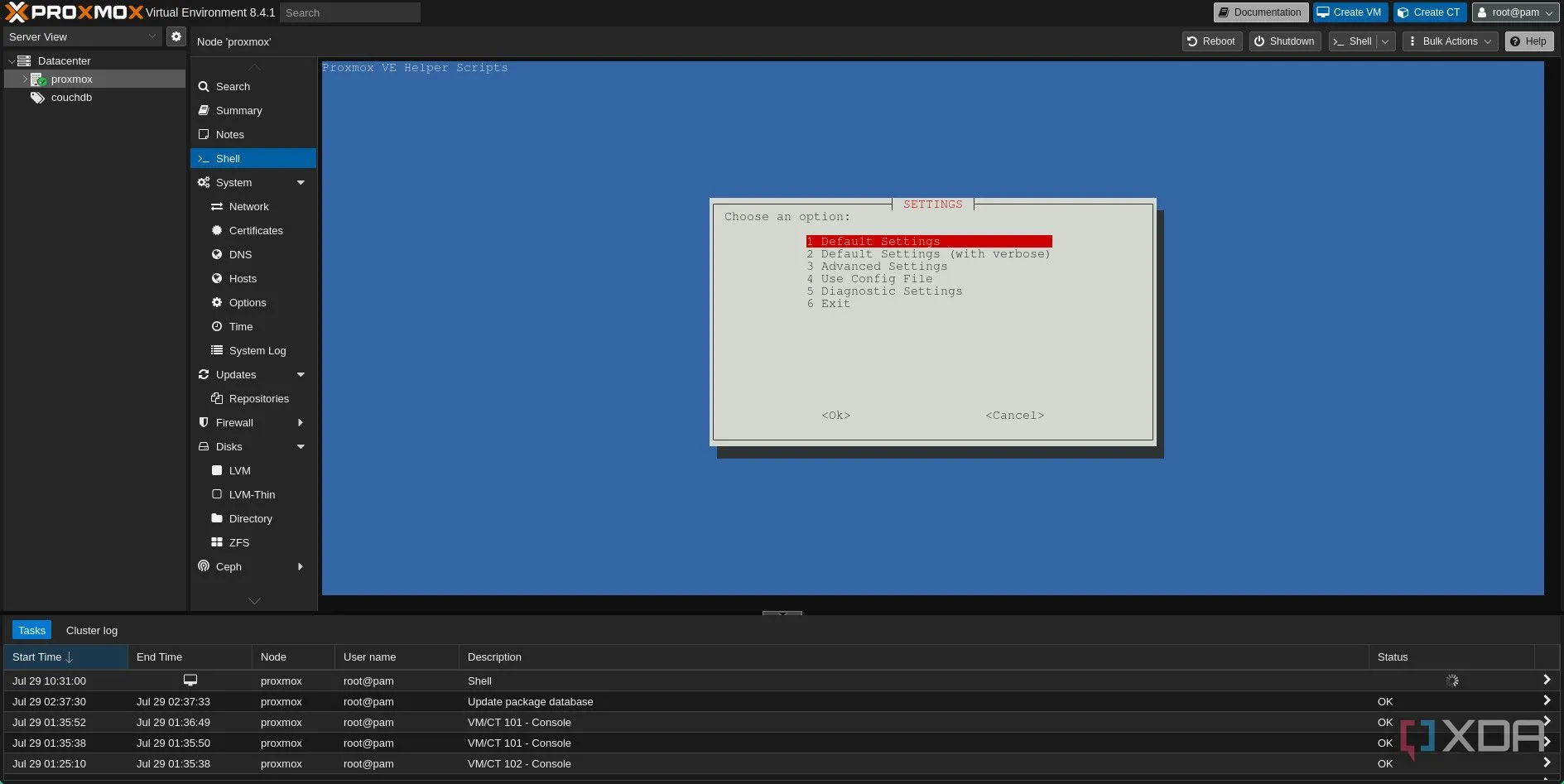Open the Documentation button
The height and width of the screenshot is (784, 1564).
(1261, 12)
